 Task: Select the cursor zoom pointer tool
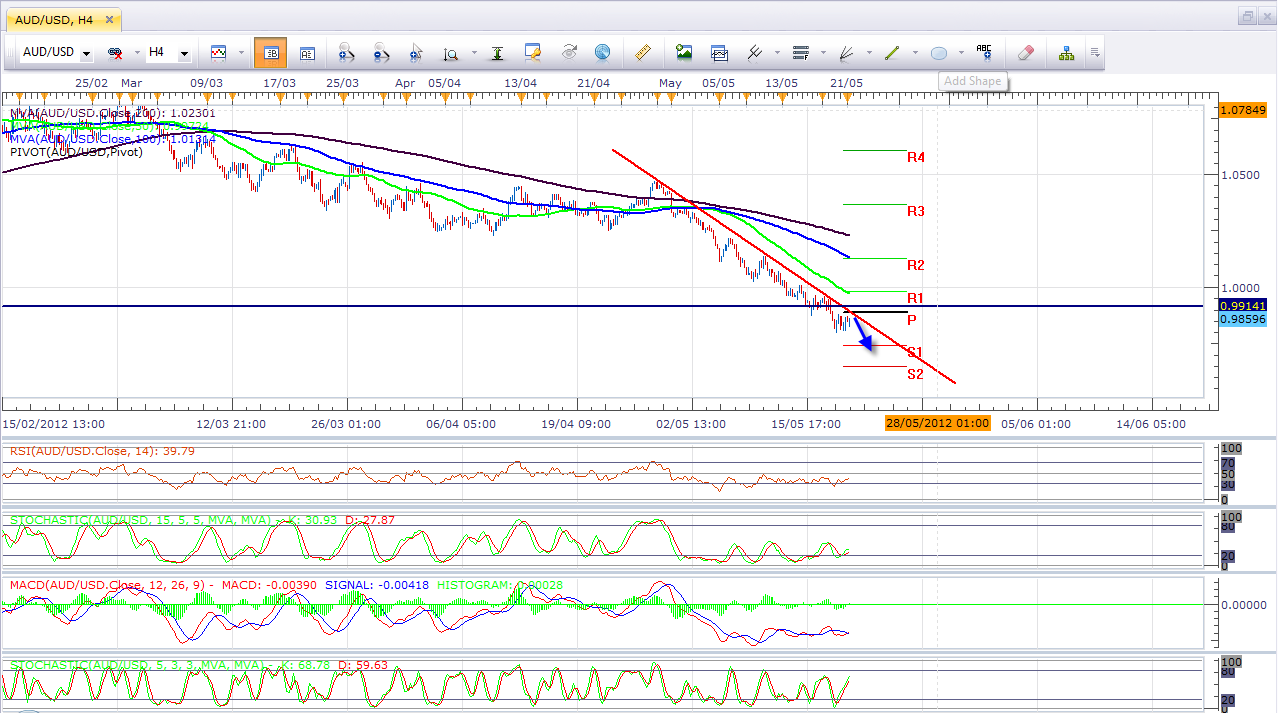416,52
